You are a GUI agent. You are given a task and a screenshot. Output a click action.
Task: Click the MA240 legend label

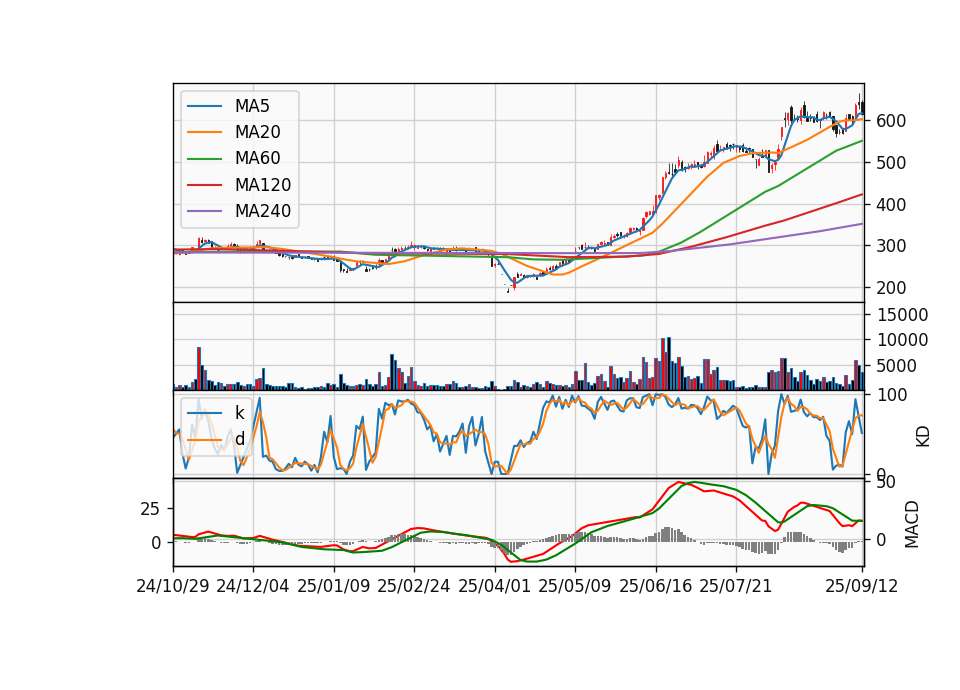pos(263,211)
